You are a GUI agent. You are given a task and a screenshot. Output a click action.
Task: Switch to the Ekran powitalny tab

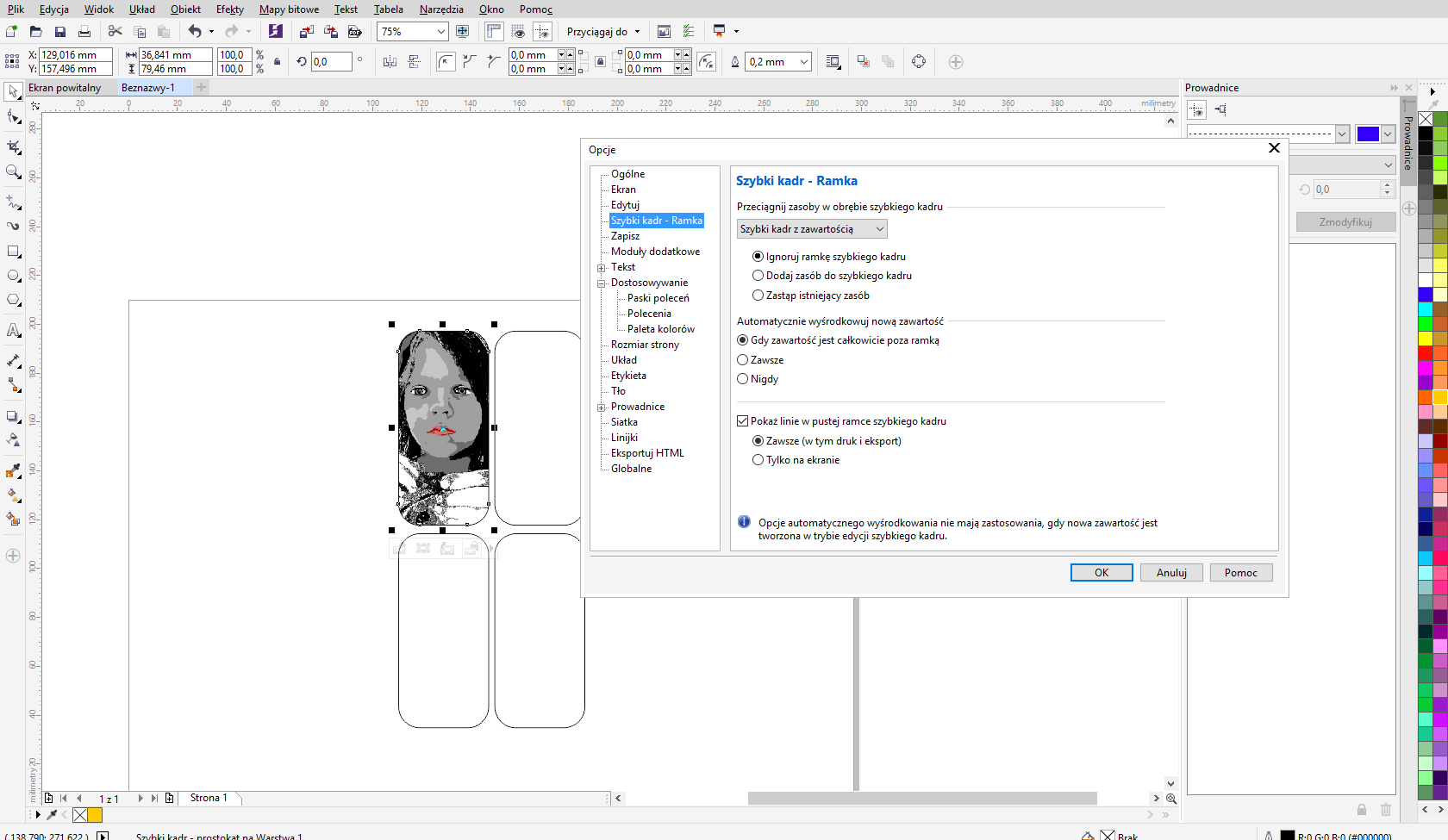tap(65, 88)
